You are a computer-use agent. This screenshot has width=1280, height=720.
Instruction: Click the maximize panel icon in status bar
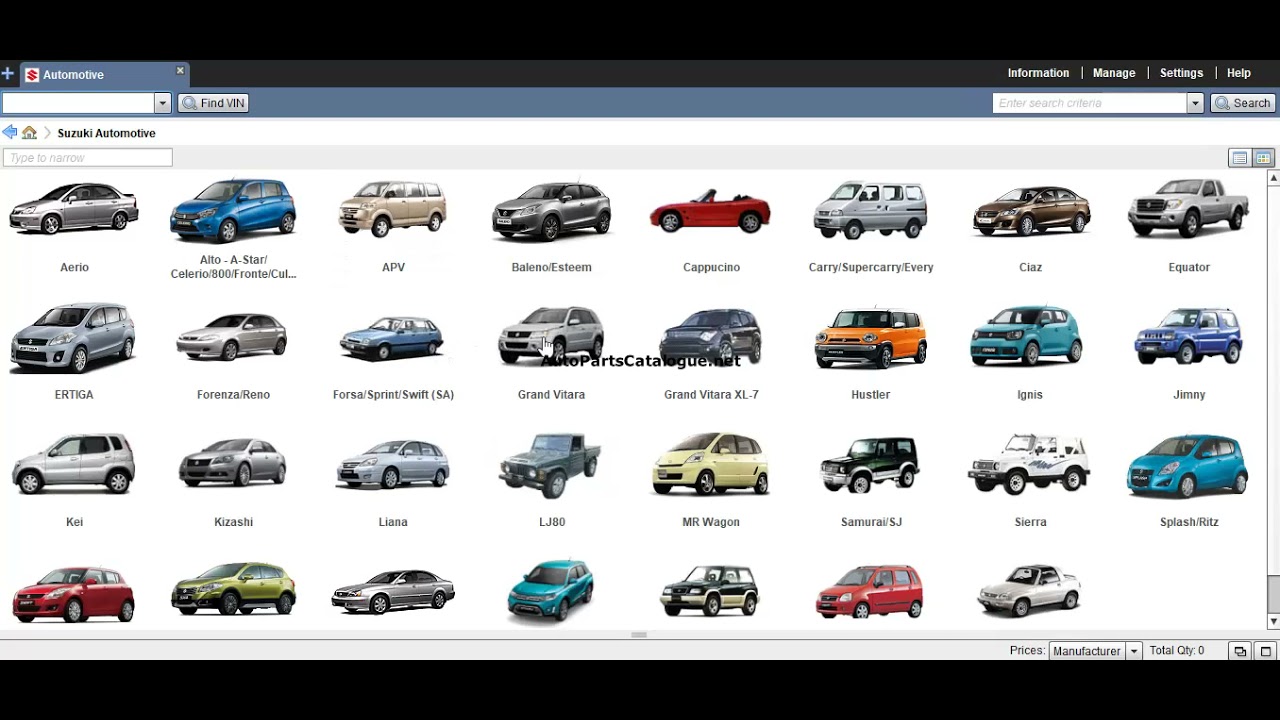1265,651
